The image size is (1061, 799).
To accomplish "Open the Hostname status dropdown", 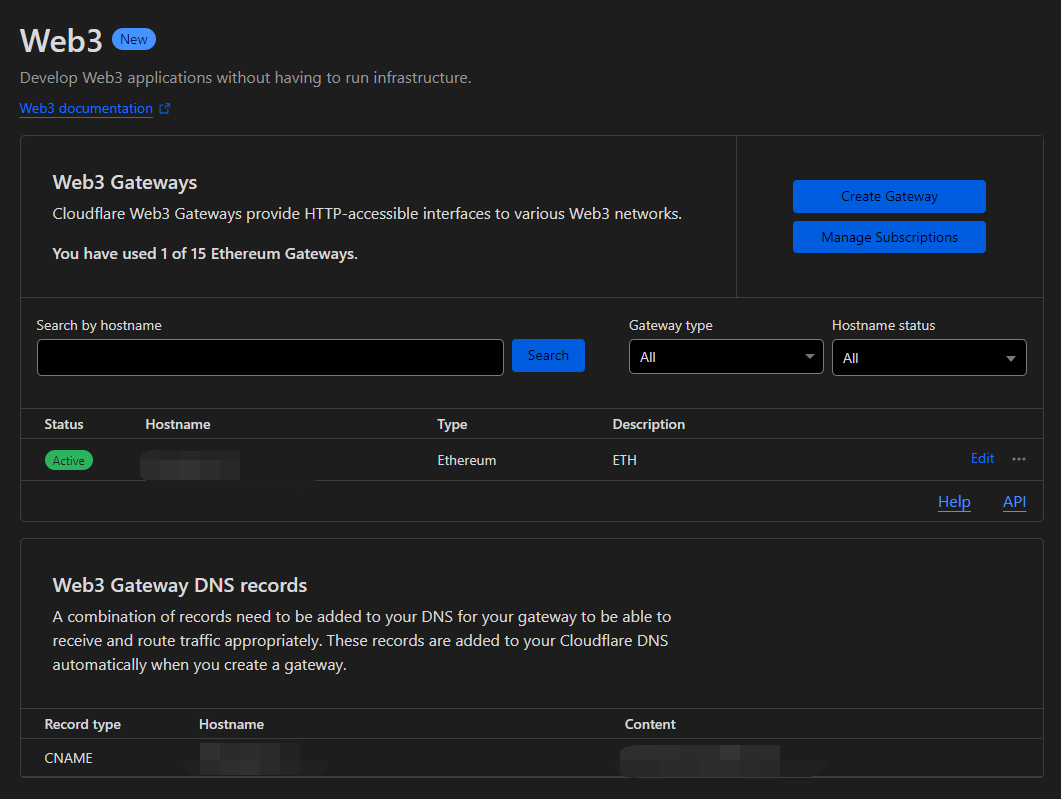I will tap(929, 357).
